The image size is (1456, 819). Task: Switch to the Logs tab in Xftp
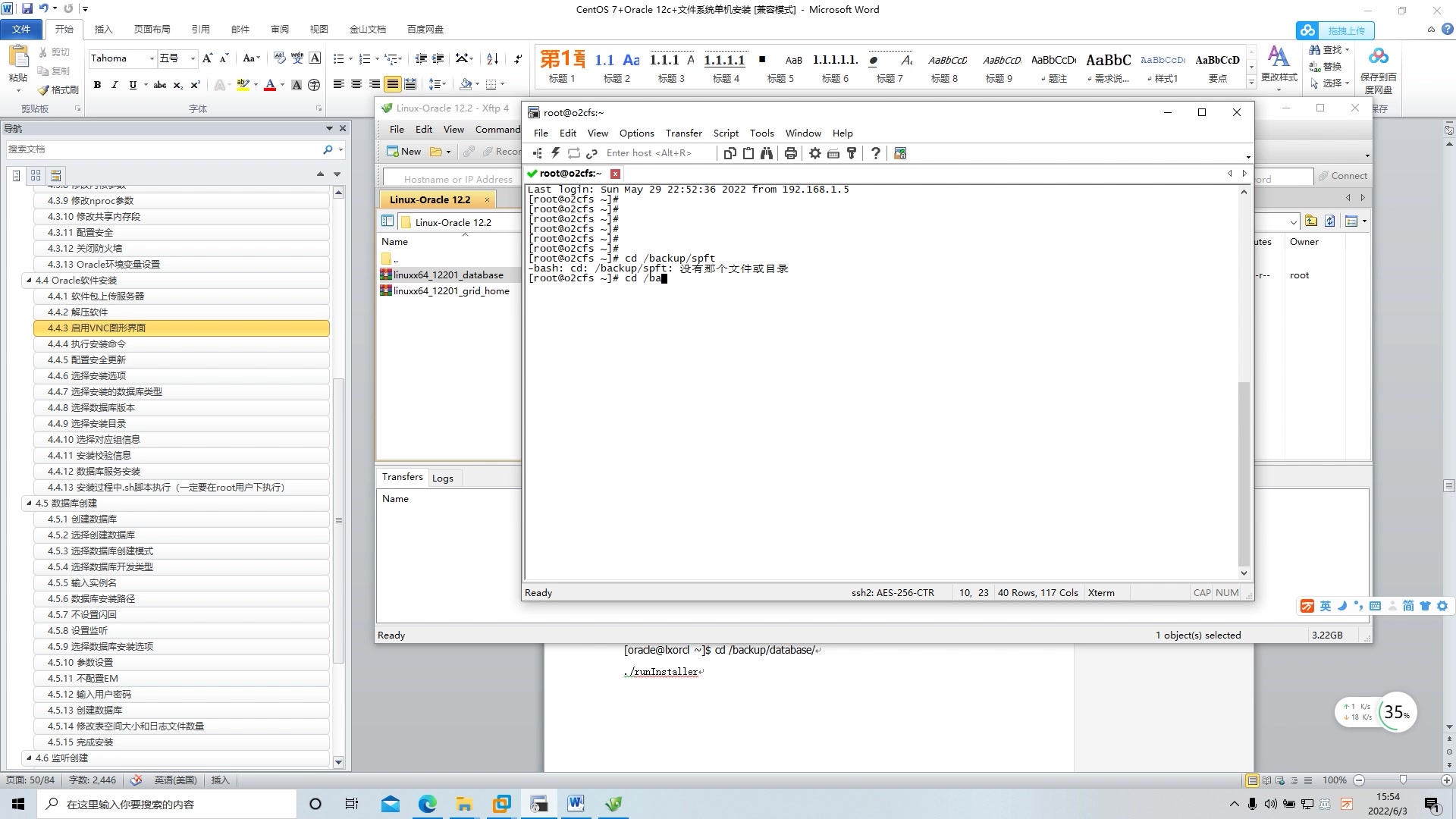[443, 479]
